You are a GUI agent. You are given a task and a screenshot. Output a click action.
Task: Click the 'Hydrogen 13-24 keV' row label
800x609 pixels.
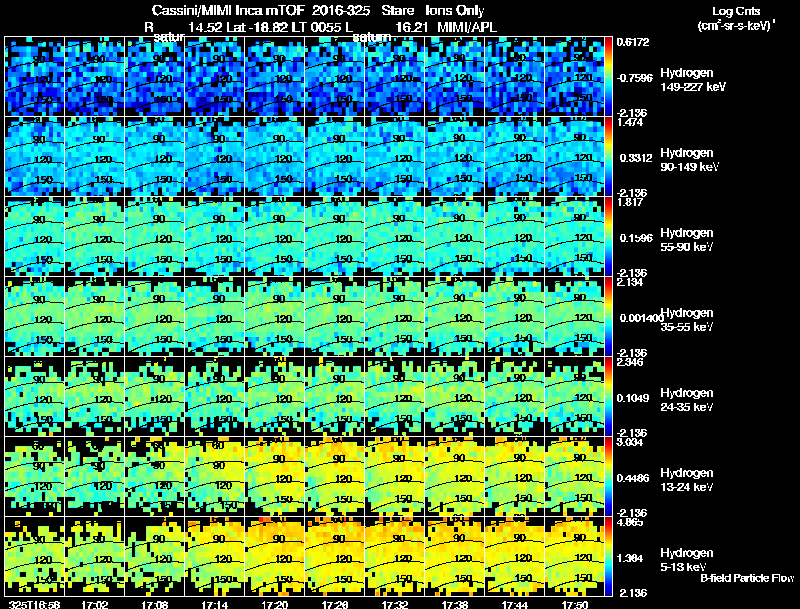687,480
